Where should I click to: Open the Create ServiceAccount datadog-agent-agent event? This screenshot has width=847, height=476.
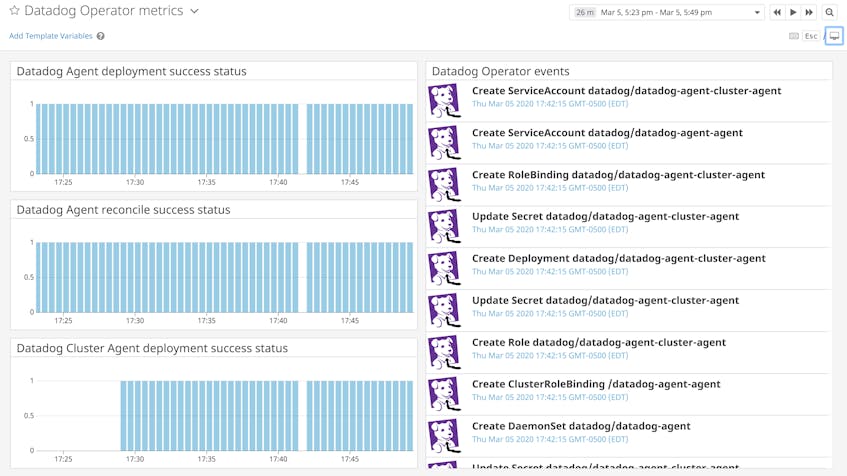(x=607, y=133)
